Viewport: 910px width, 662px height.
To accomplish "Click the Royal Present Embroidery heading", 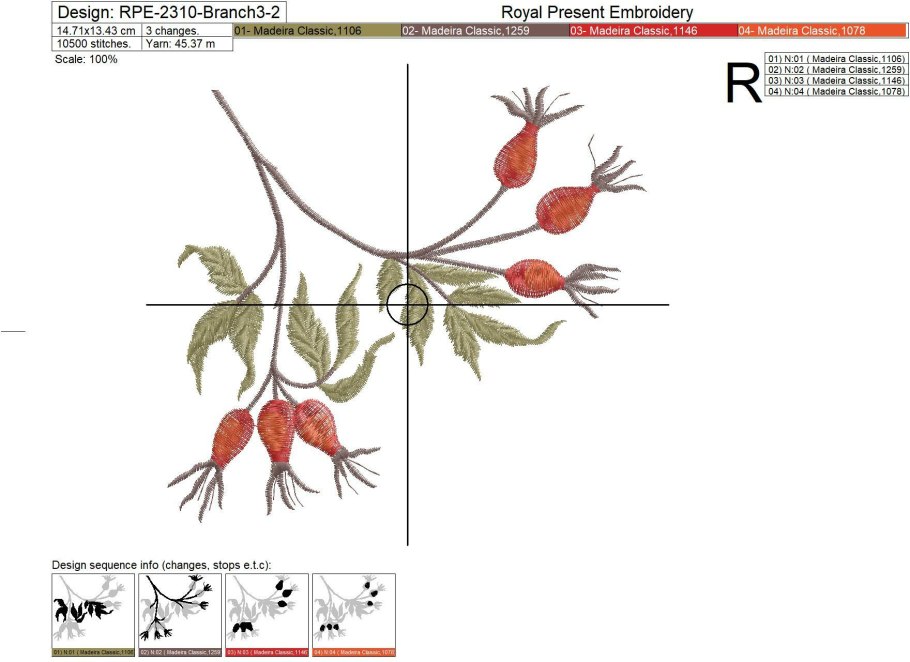I will pos(597,13).
